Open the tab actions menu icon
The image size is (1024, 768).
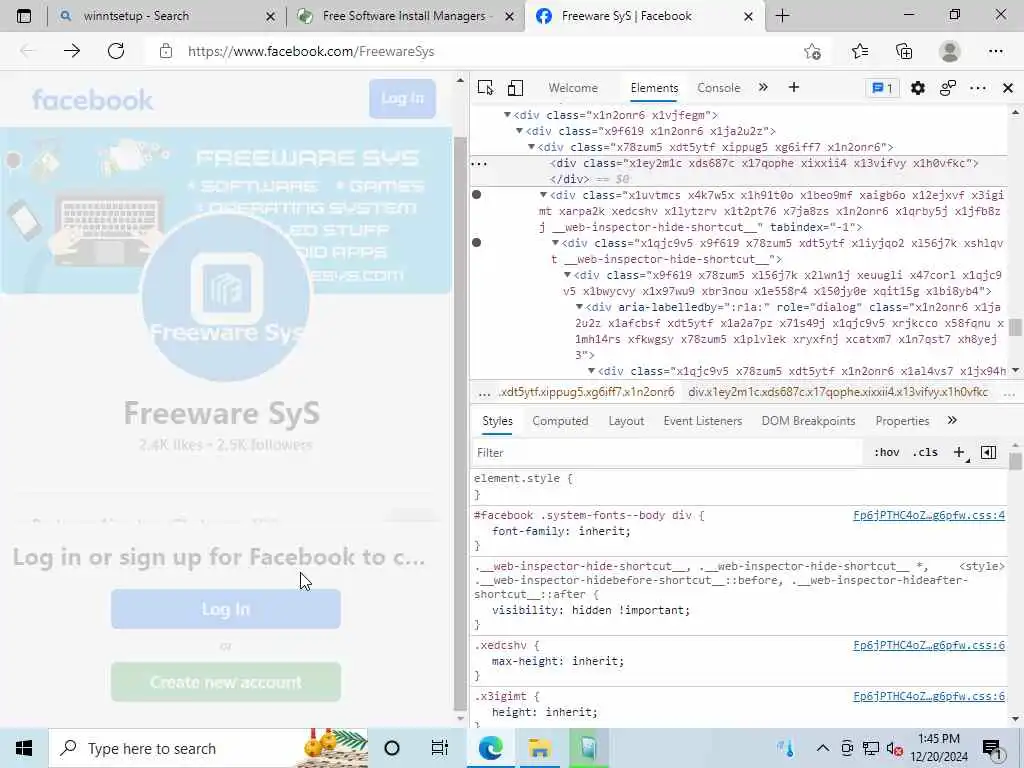(x=24, y=16)
